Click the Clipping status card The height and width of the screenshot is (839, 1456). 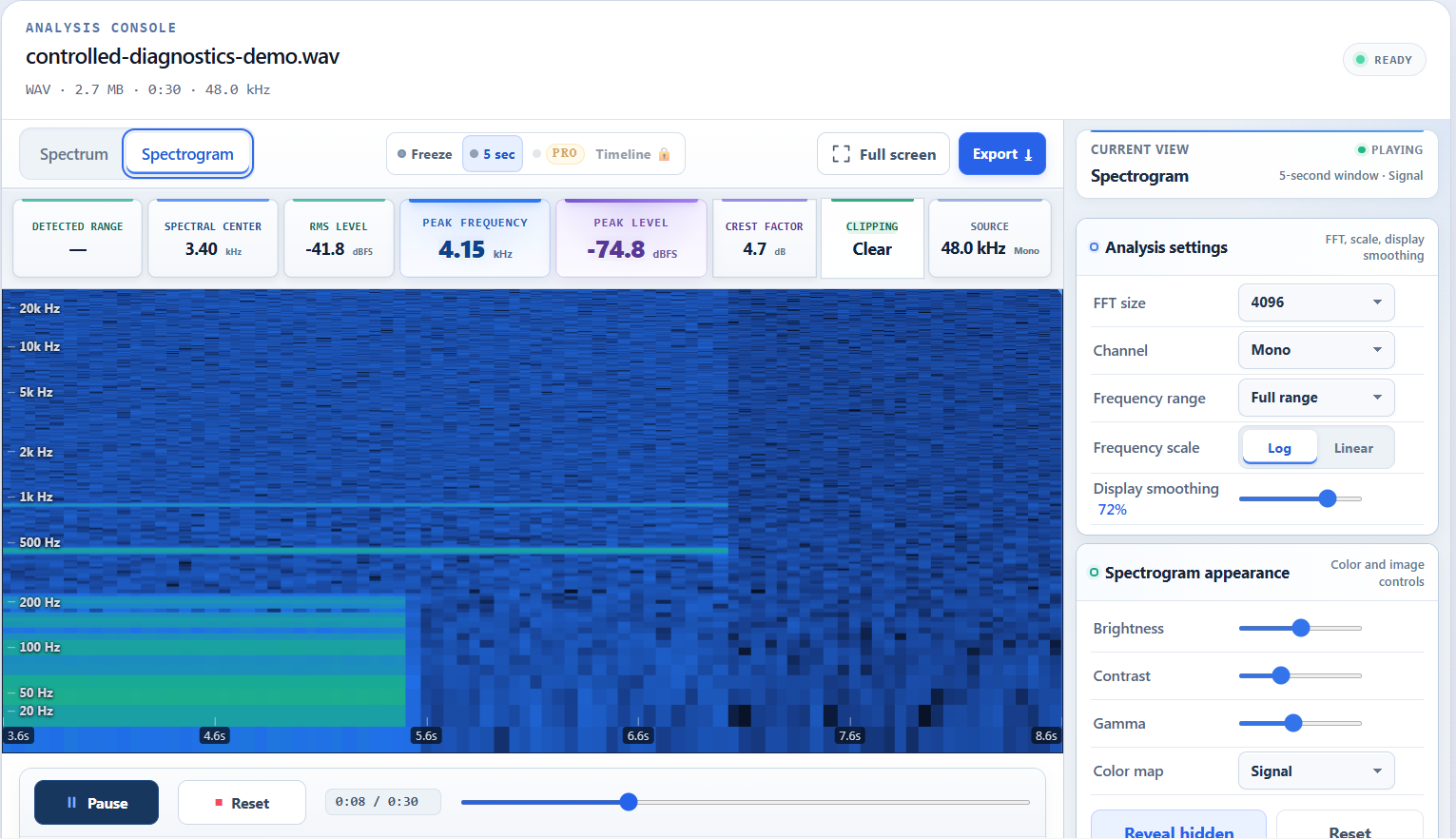[x=872, y=239]
